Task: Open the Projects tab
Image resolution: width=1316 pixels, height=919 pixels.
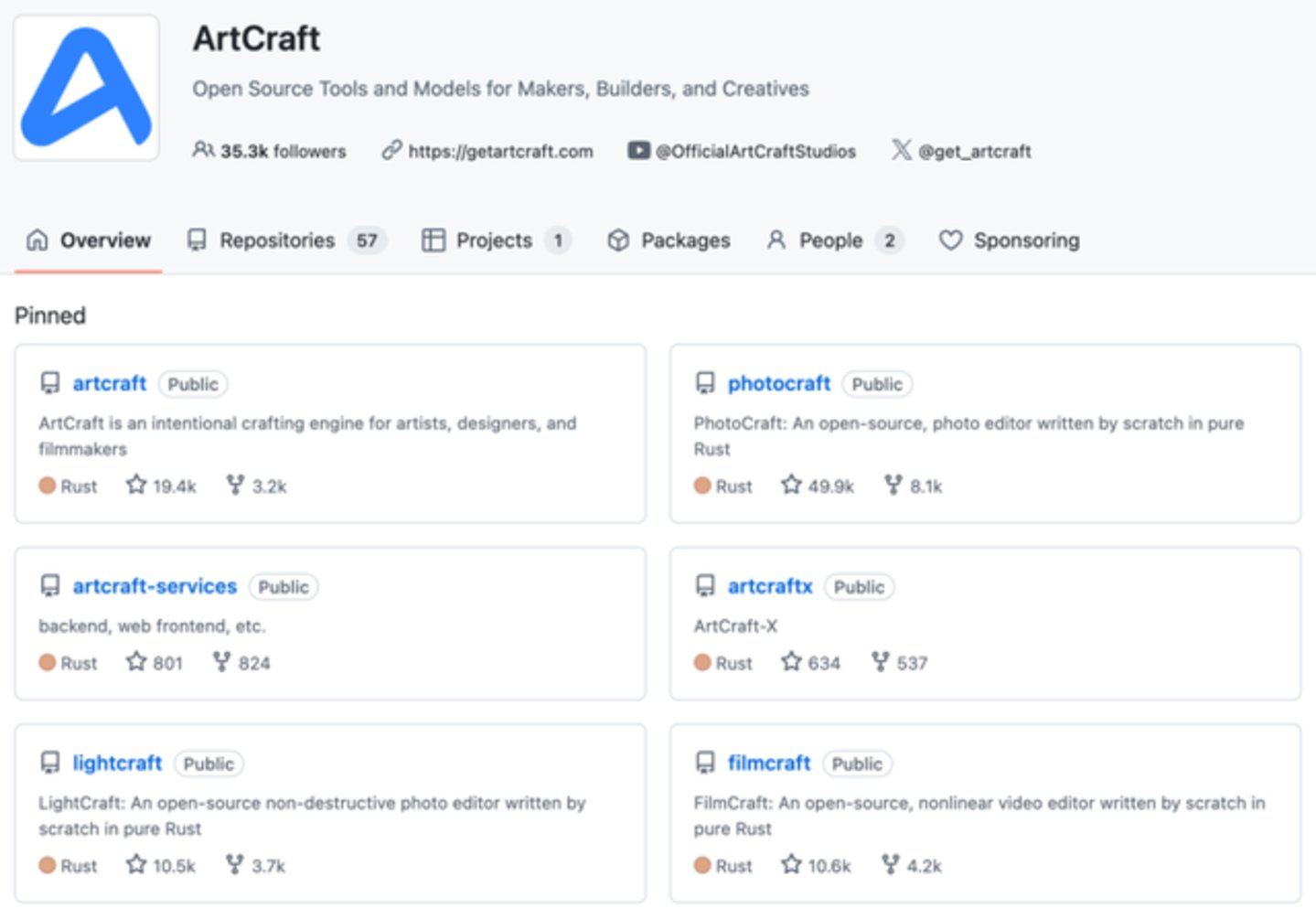Action: 496,240
